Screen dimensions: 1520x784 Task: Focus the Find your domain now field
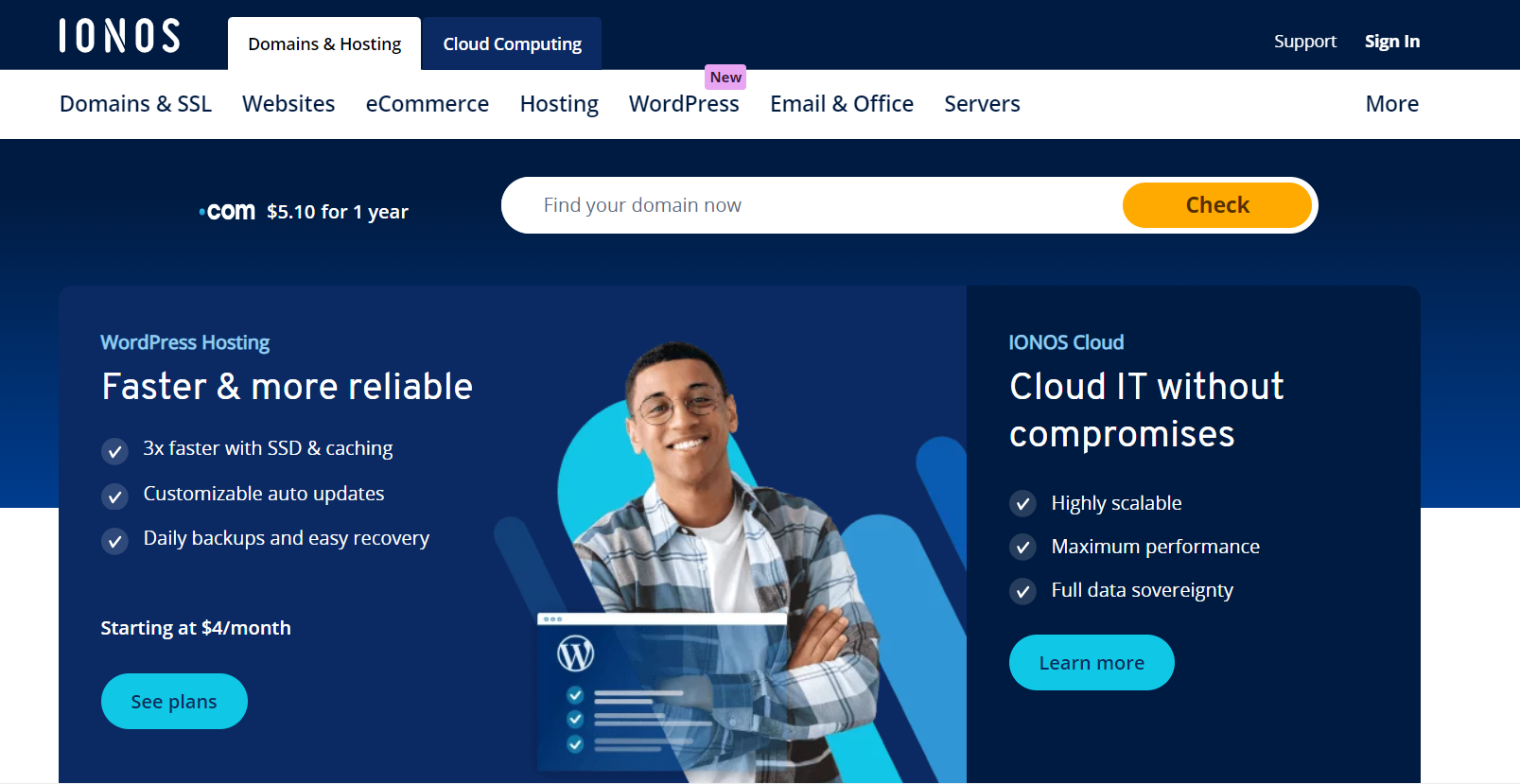point(813,205)
